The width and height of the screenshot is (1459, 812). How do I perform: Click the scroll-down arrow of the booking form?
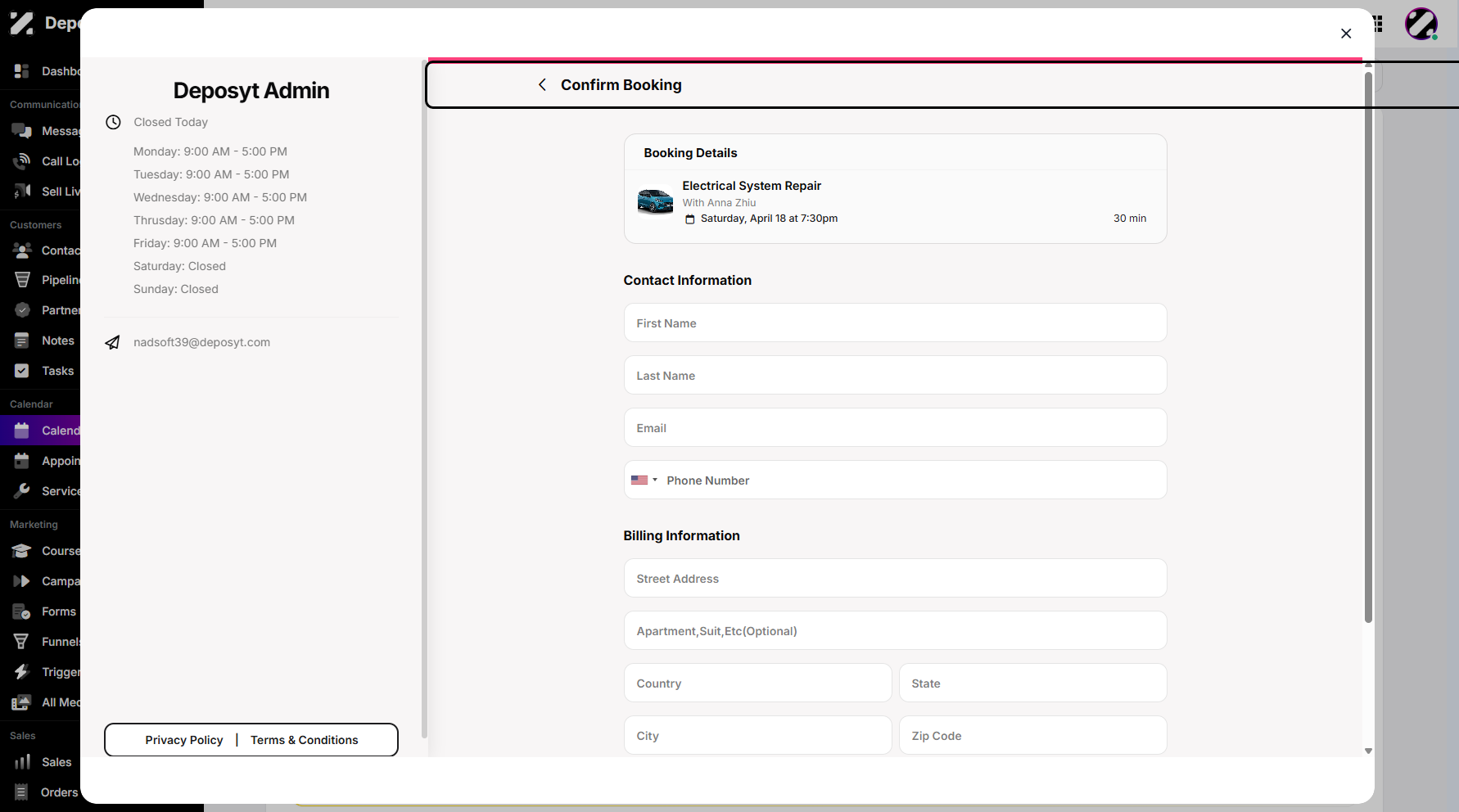tap(1368, 751)
